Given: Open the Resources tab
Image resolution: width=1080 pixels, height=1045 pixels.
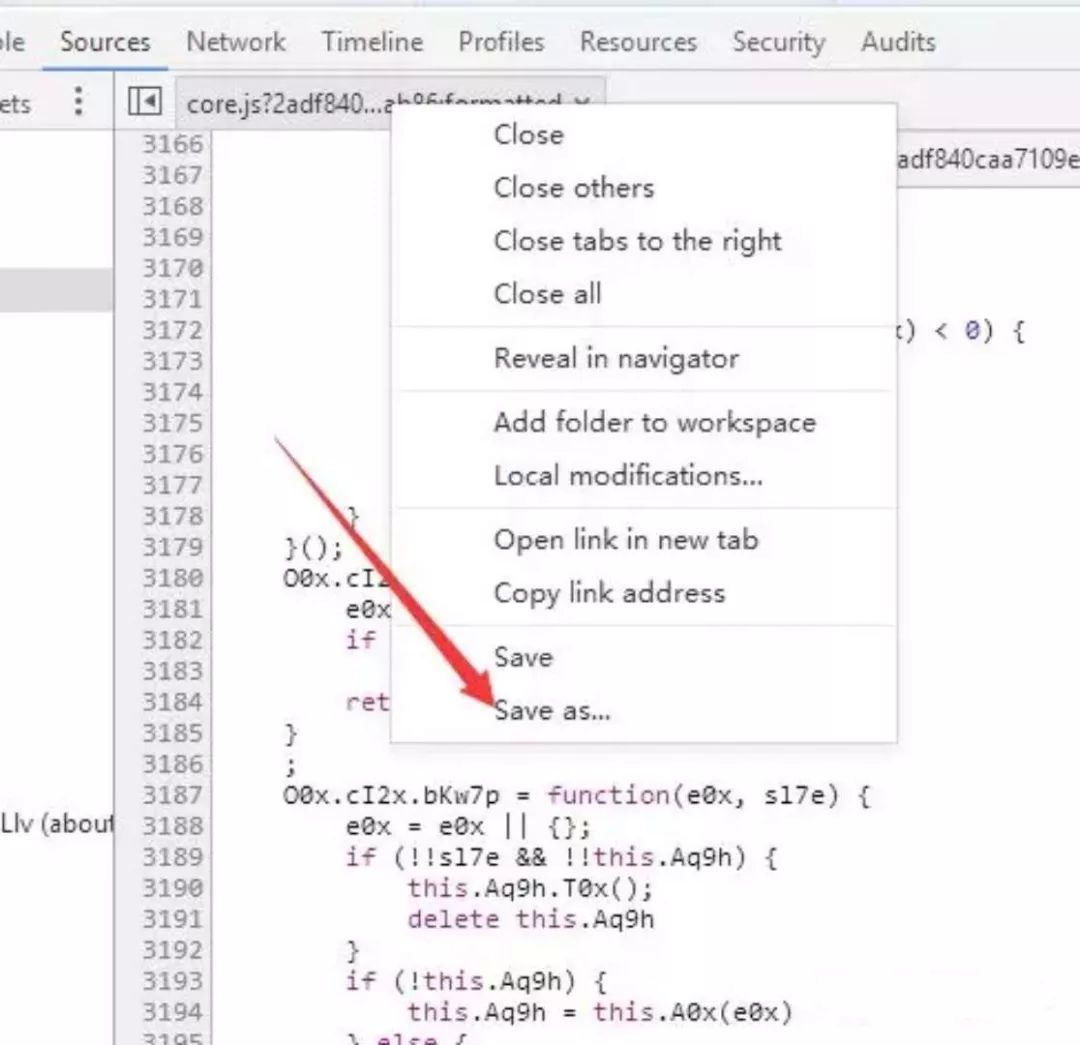Looking at the screenshot, I should [x=638, y=42].
